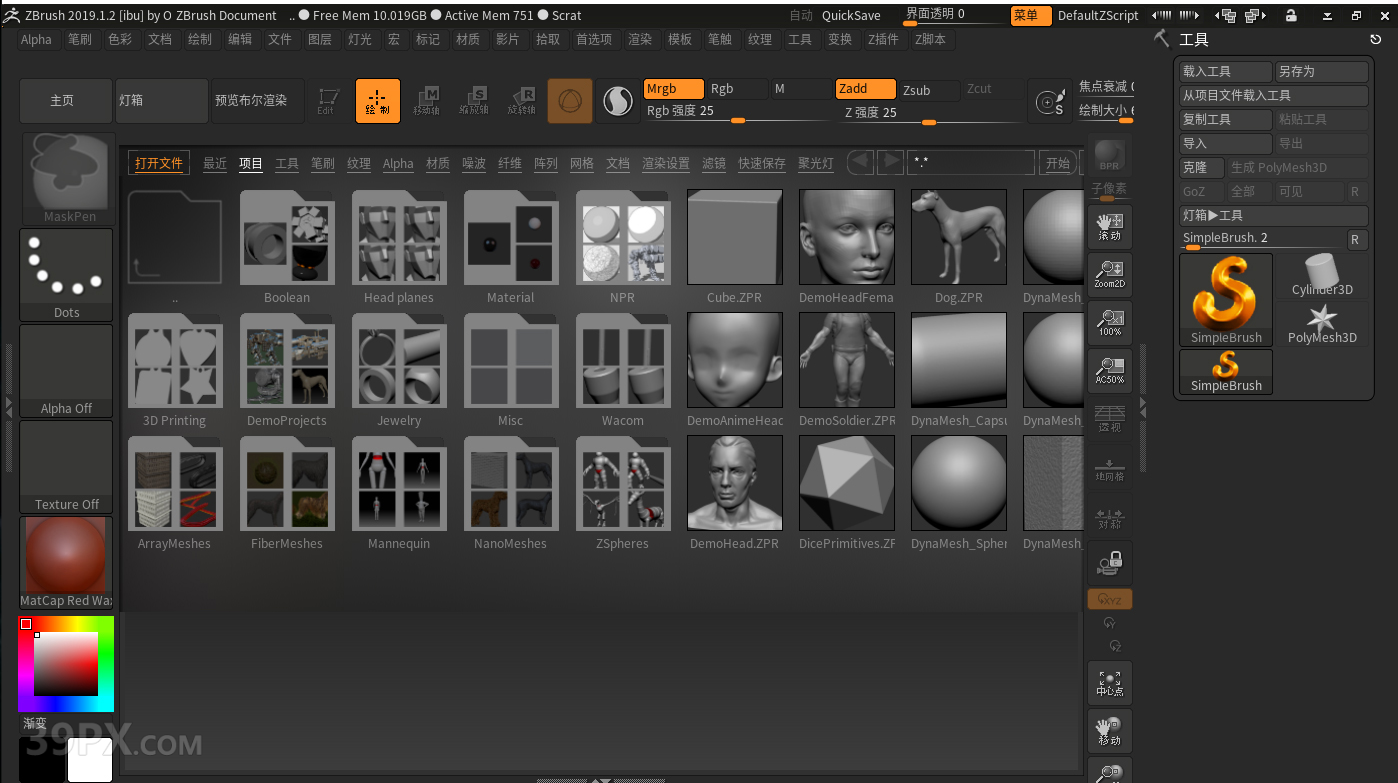This screenshot has height=783, width=1398.
Task: Open the 文件 (File) menu
Action: 280,40
